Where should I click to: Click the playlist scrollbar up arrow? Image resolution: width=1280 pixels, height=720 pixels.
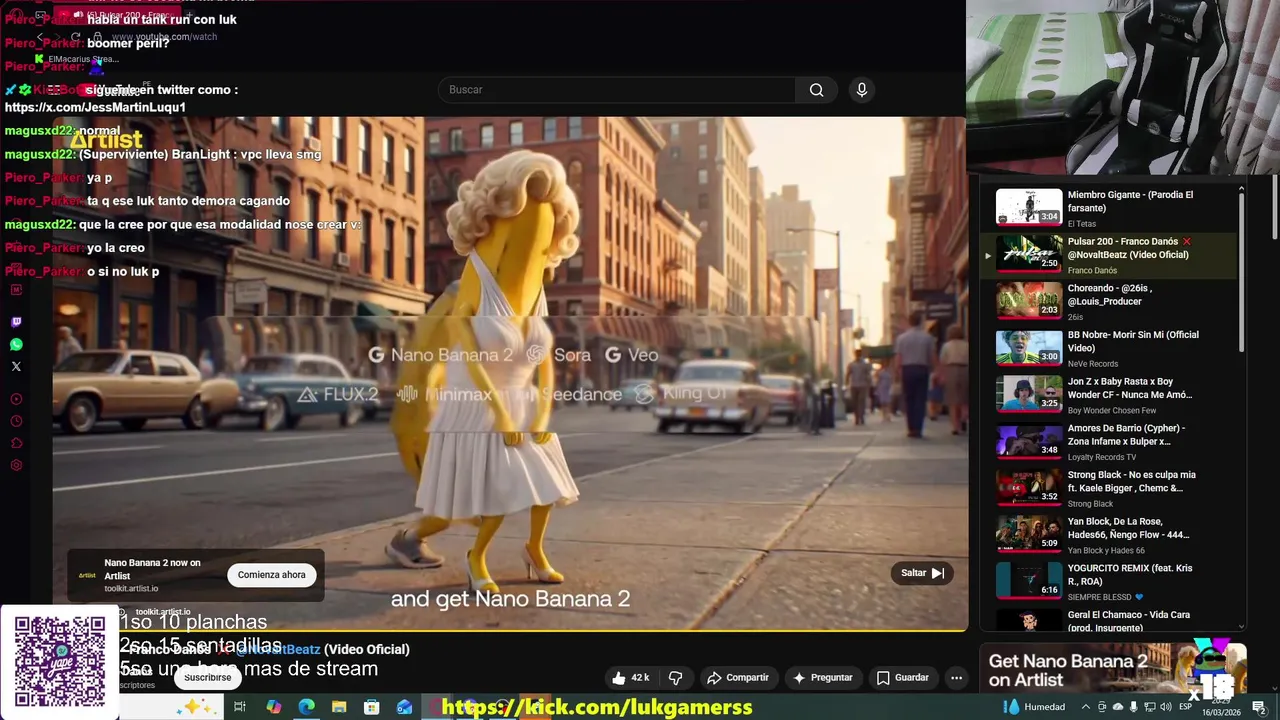[1242, 189]
